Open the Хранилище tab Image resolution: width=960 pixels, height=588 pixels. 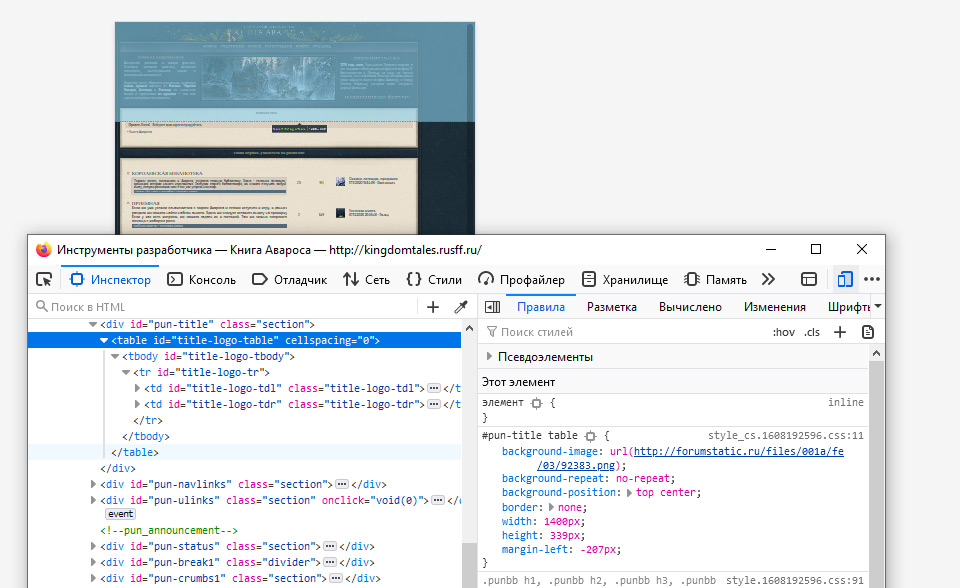(624, 279)
